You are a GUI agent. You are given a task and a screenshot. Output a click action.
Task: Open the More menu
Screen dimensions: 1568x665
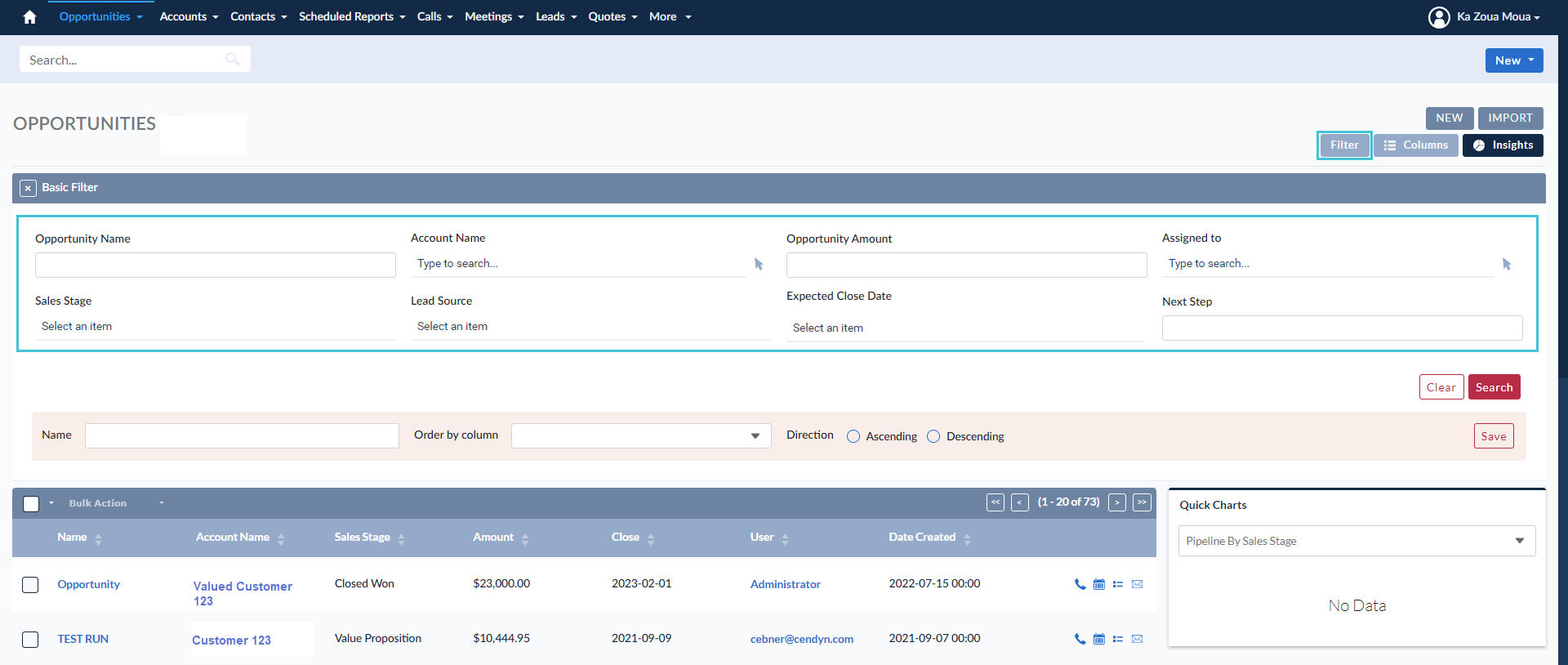tap(670, 17)
